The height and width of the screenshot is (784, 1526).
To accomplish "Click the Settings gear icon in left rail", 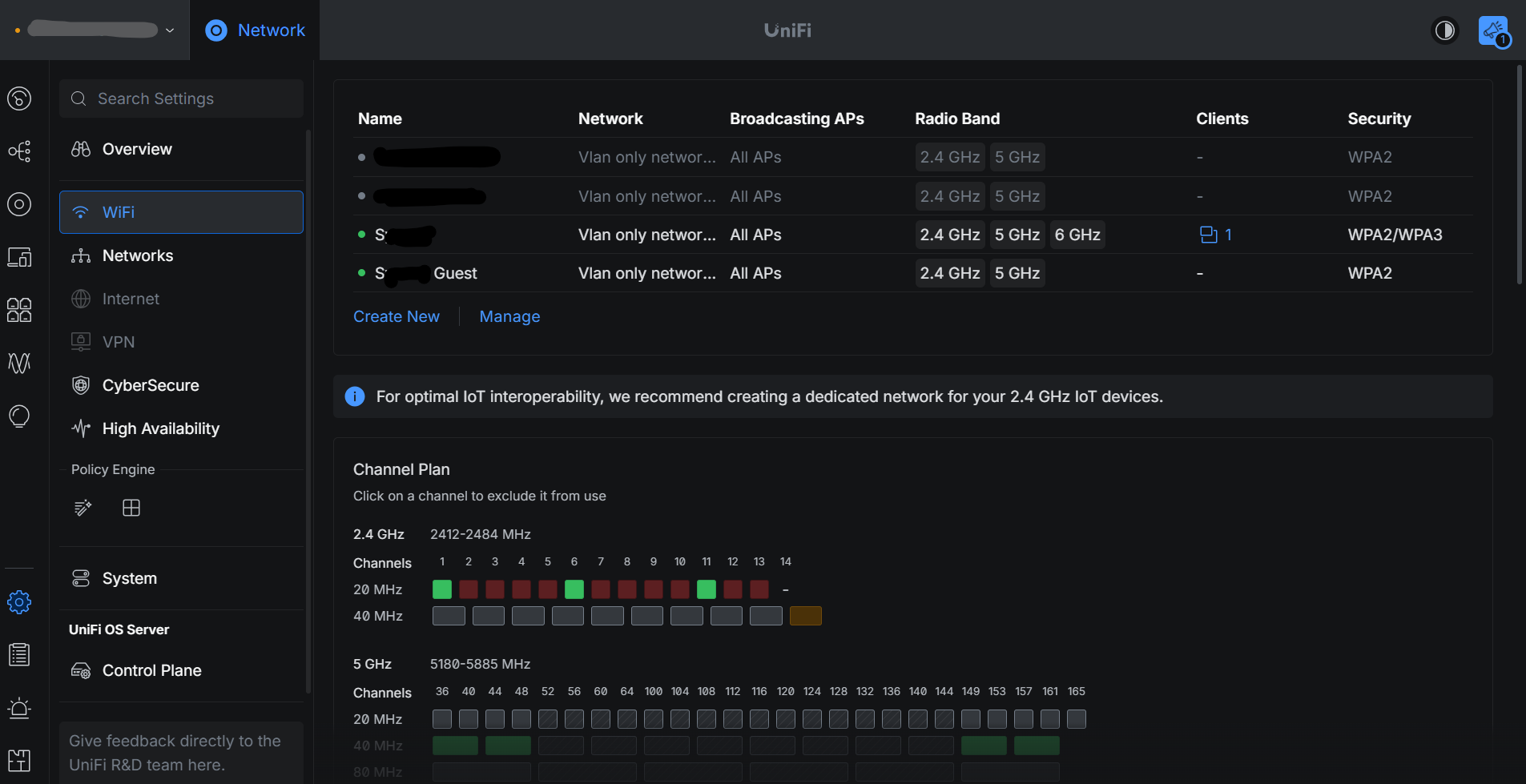I will tap(19, 602).
